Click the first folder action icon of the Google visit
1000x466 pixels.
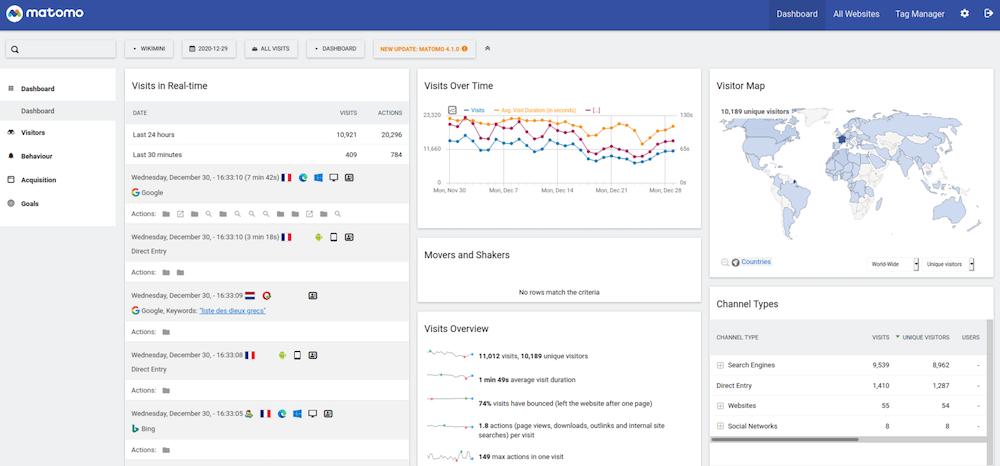(166, 214)
